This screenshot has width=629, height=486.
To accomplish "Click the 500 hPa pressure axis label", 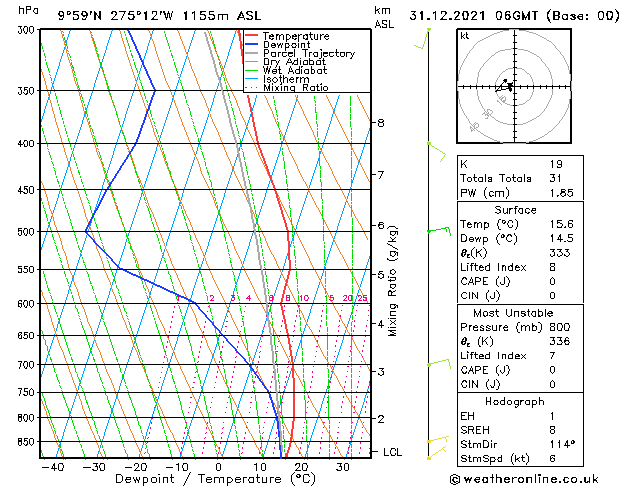I will [x=28, y=232].
